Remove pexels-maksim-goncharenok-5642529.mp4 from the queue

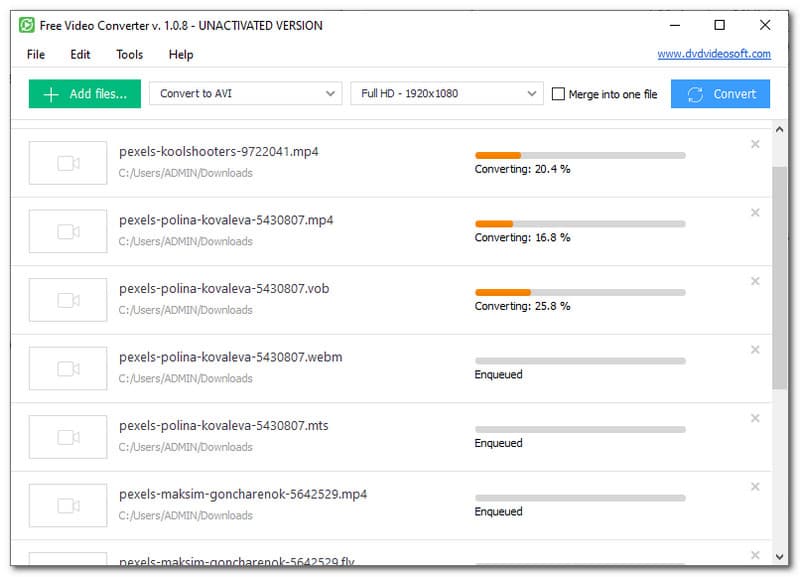point(755,486)
